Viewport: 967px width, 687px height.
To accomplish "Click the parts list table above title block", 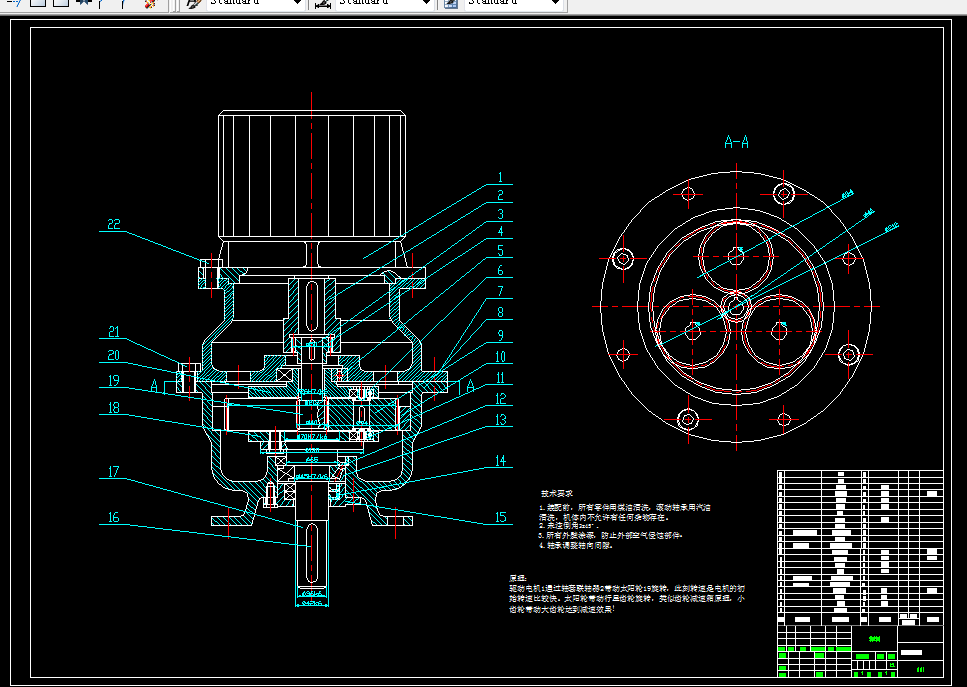I will [x=860, y=548].
